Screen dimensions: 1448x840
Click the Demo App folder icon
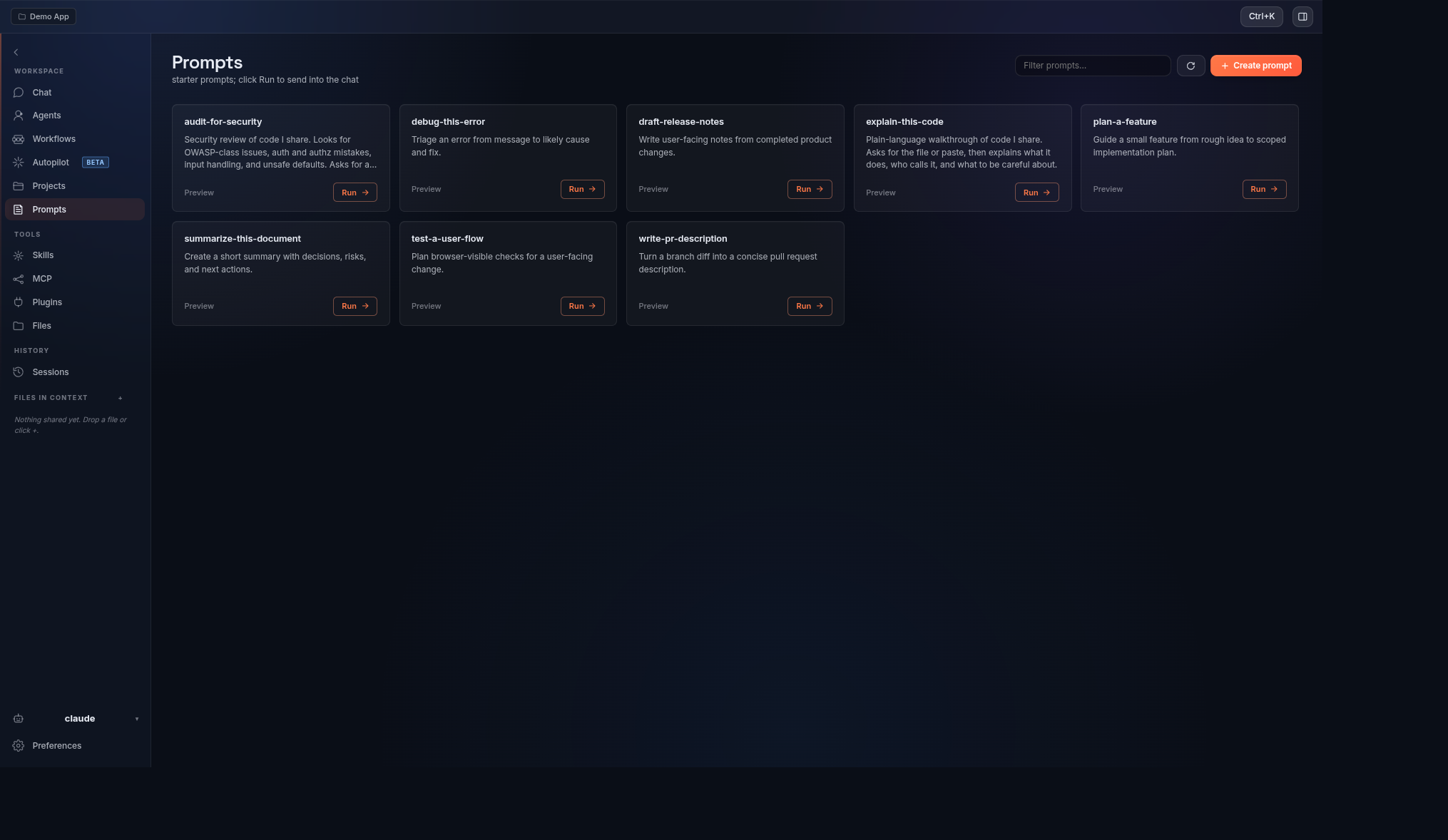point(22,16)
